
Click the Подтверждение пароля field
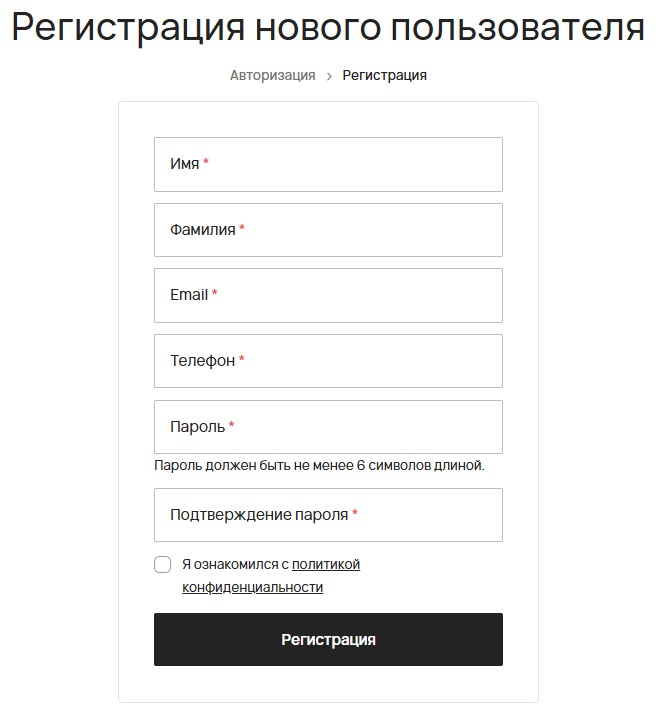coord(328,515)
